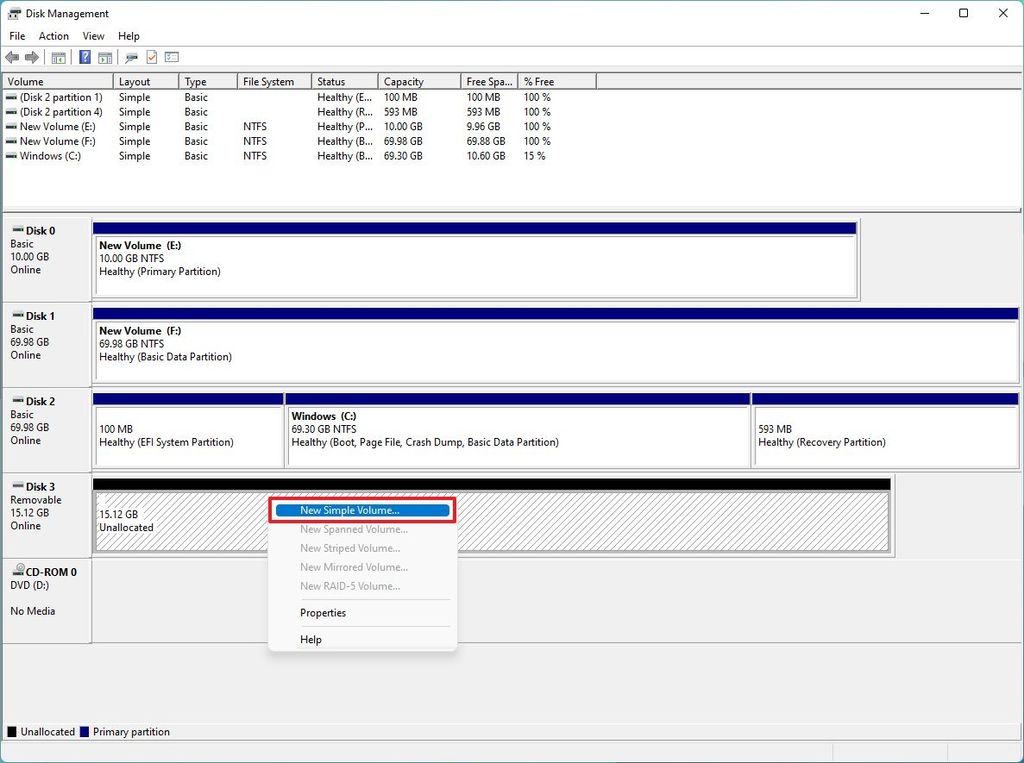Open Help using the blue question mark icon
This screenshot has height=763, width=1024.
tap(85, 57)
